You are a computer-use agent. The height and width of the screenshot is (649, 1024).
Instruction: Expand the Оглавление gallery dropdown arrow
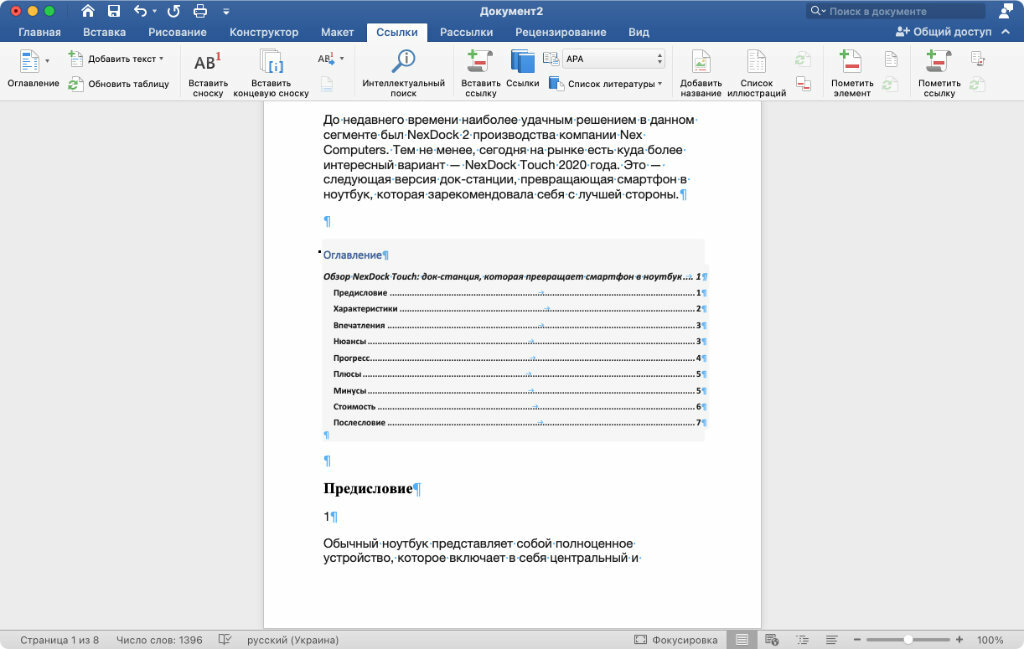(47, 61)
